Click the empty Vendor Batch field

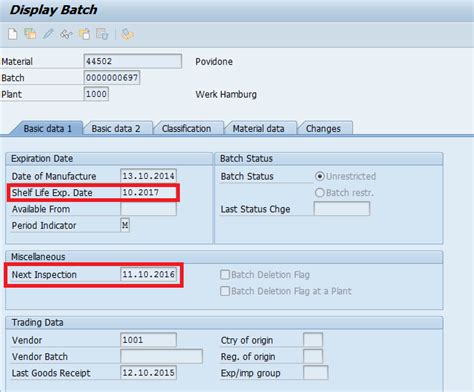(x=161, y=356)
